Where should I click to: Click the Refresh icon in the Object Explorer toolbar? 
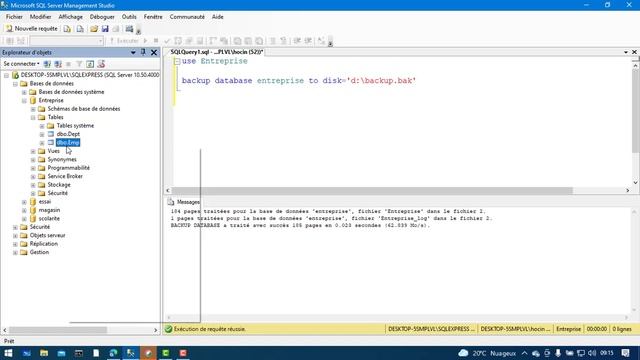(90, 64)
